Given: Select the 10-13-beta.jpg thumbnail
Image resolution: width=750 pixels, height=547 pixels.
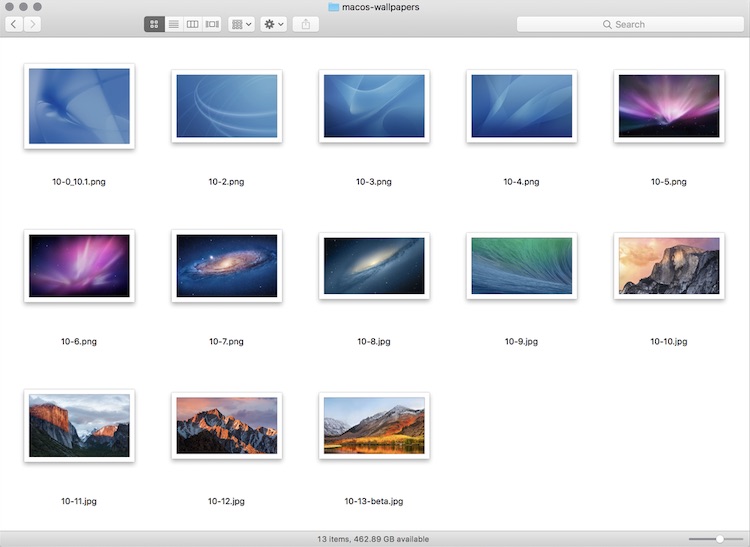Looking at the screenshot, I should click(374, 426).
